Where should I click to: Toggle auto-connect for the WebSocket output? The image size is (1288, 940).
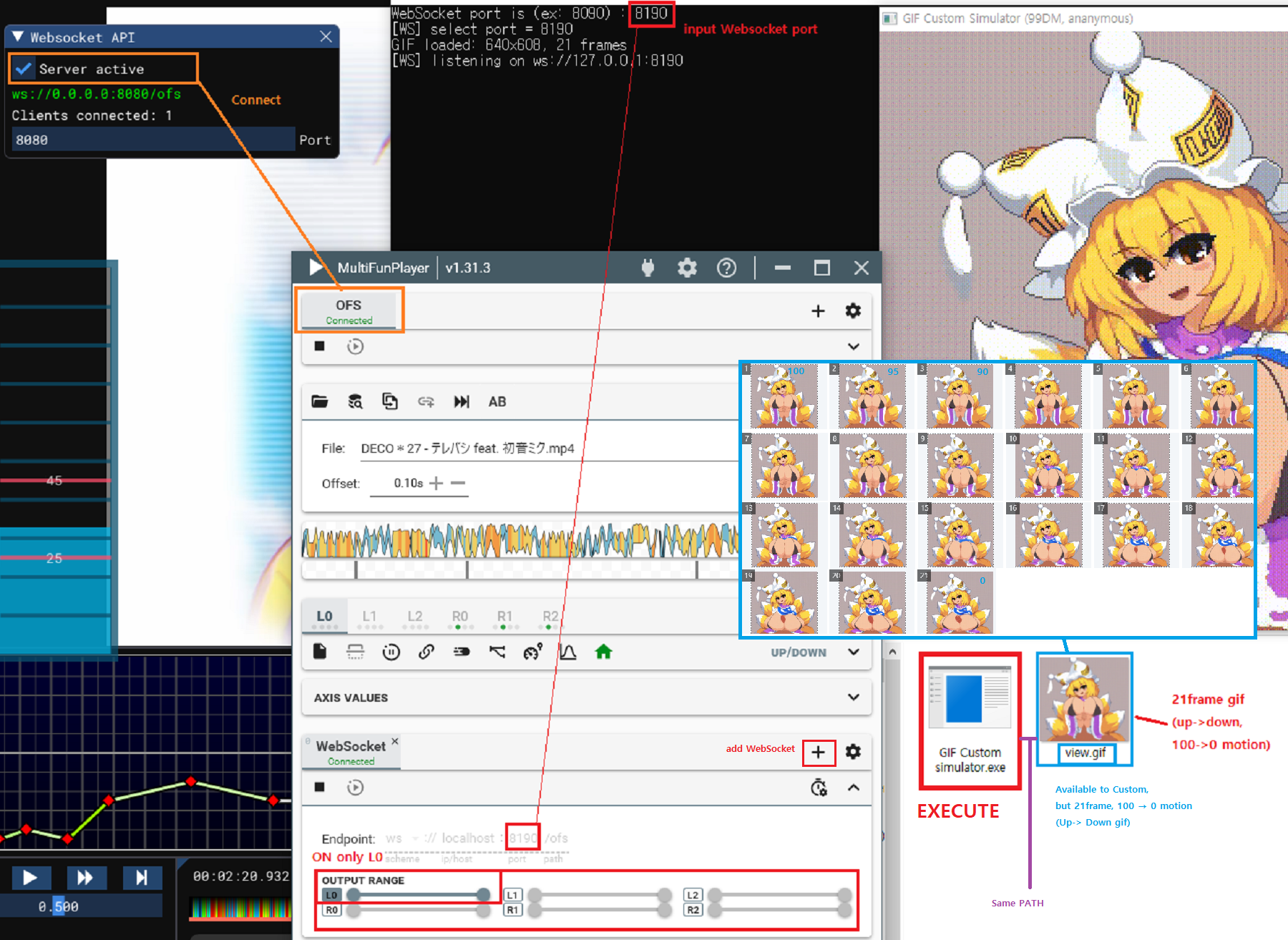coord(355,787)
